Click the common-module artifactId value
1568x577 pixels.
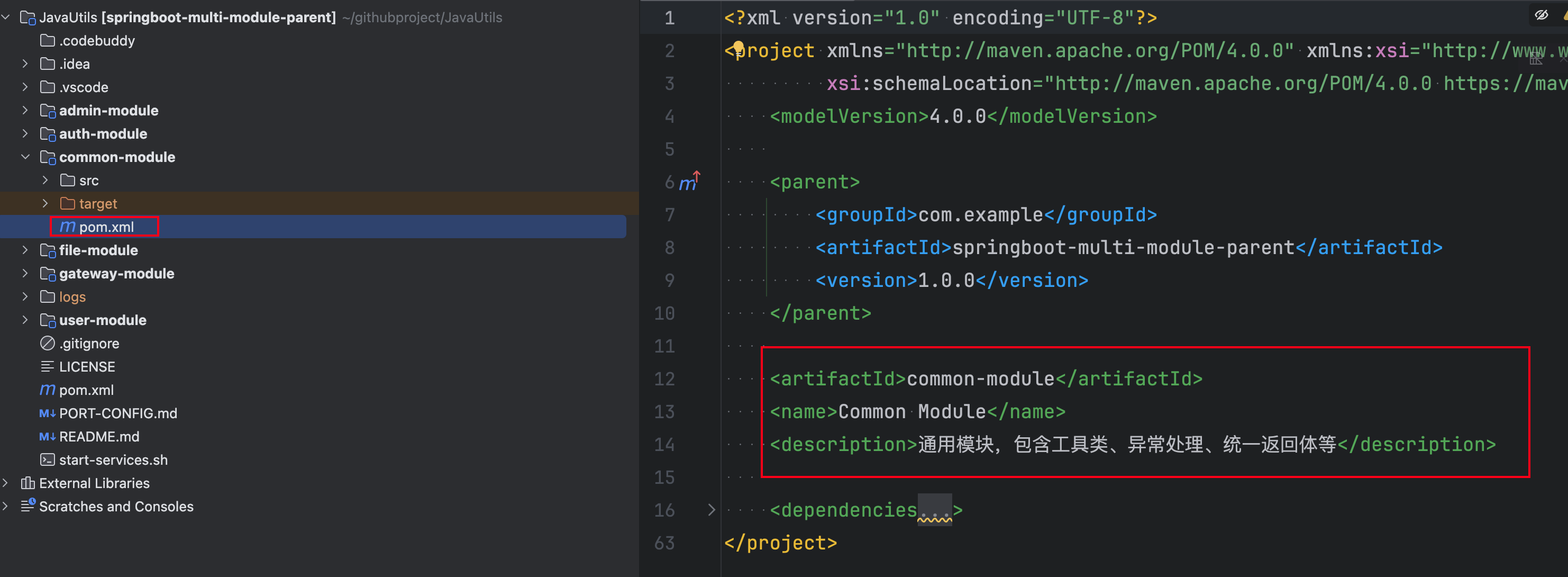coord(981,378)
